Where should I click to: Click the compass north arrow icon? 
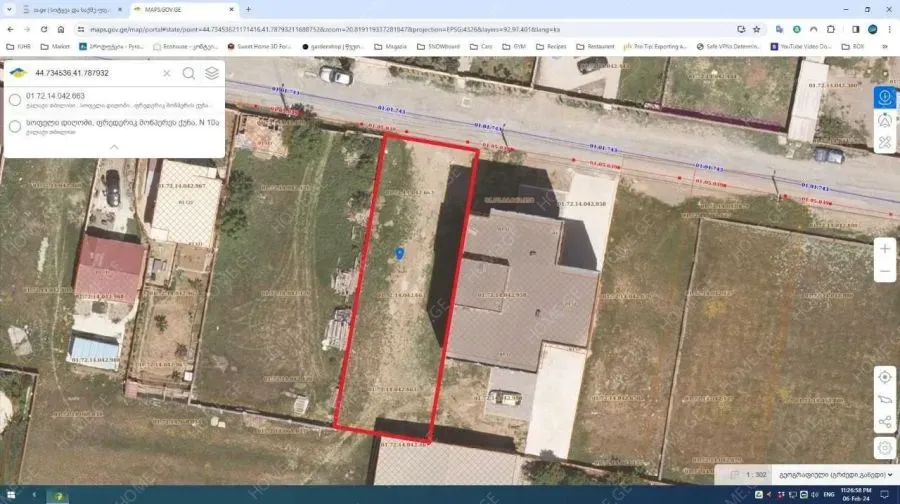point(884,120)
